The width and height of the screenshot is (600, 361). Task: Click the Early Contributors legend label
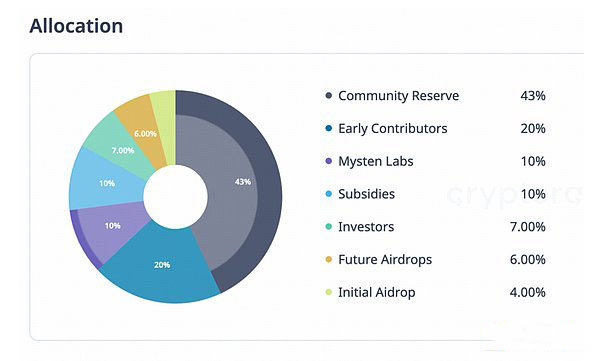coord(393,129)
